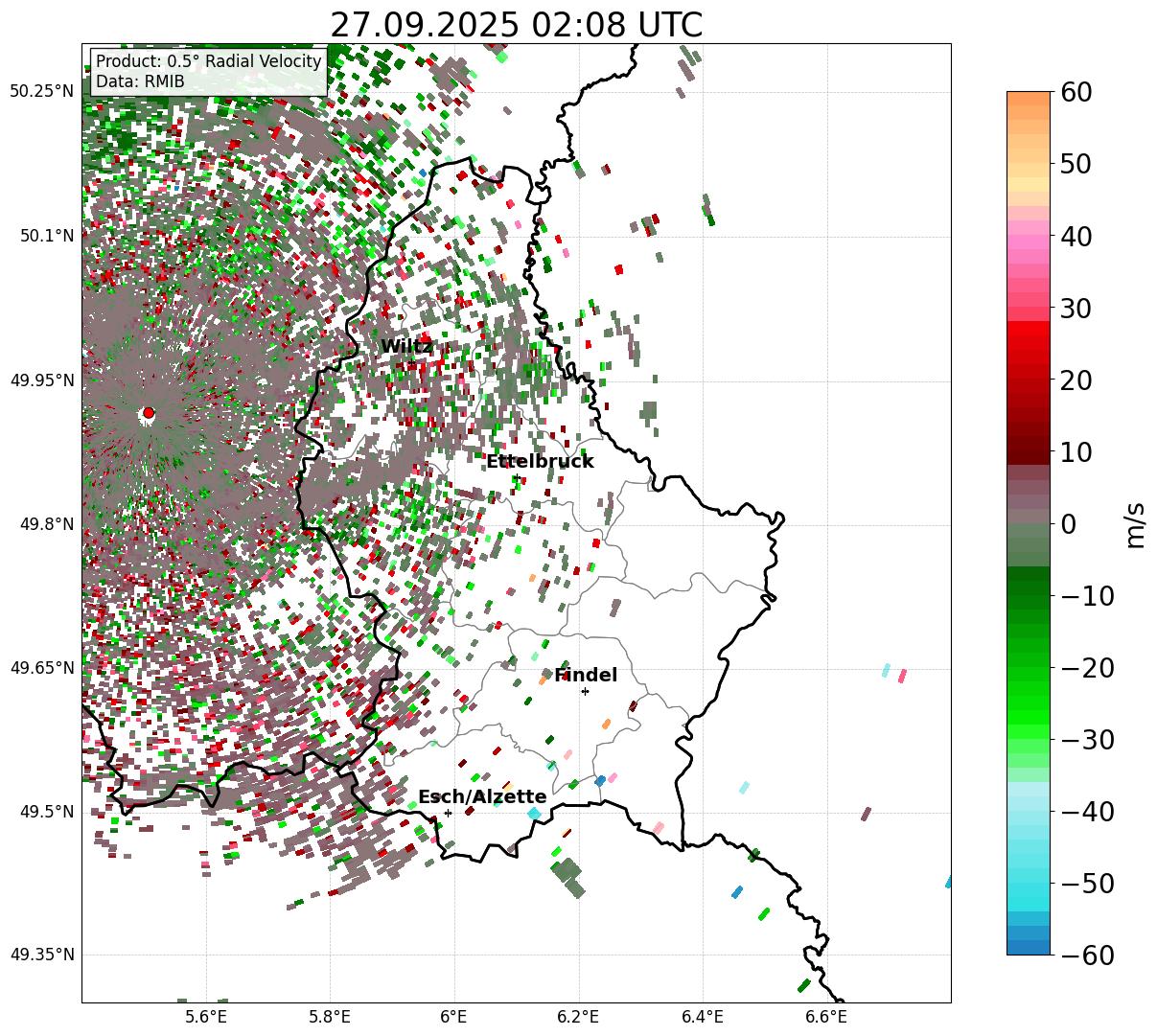Click the colorbar label 40
The height and width of the screenshot is (1036, 1157).
[1075, 236]
